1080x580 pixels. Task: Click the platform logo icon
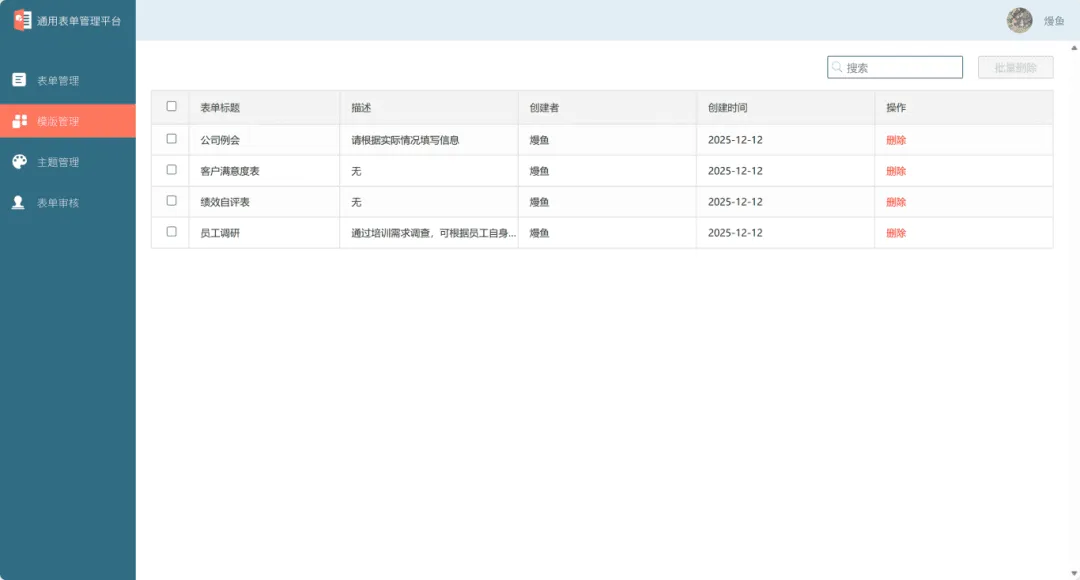(22, 20)
